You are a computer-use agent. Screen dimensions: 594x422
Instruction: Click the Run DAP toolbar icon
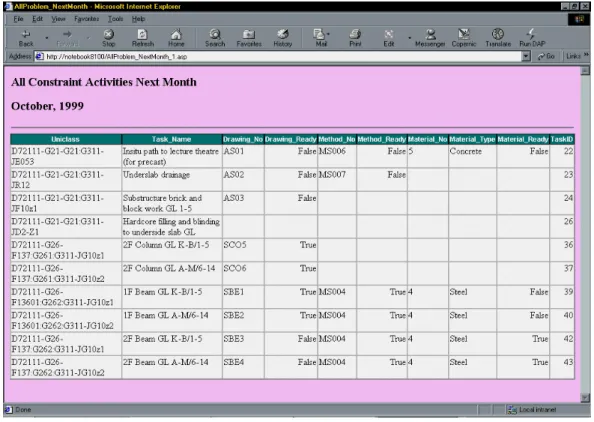point(532,38)
